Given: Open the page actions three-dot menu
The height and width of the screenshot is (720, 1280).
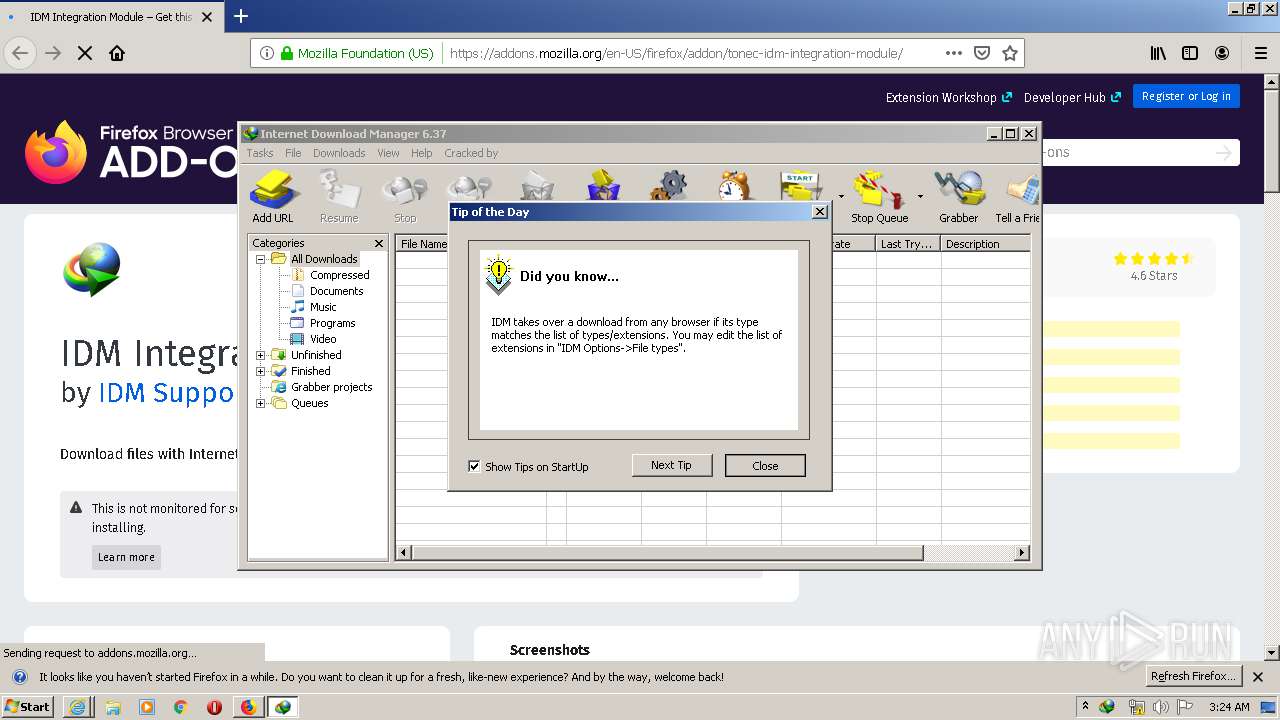Looking at the screenshot, I should pyautogui.click(x=954, y=53).
